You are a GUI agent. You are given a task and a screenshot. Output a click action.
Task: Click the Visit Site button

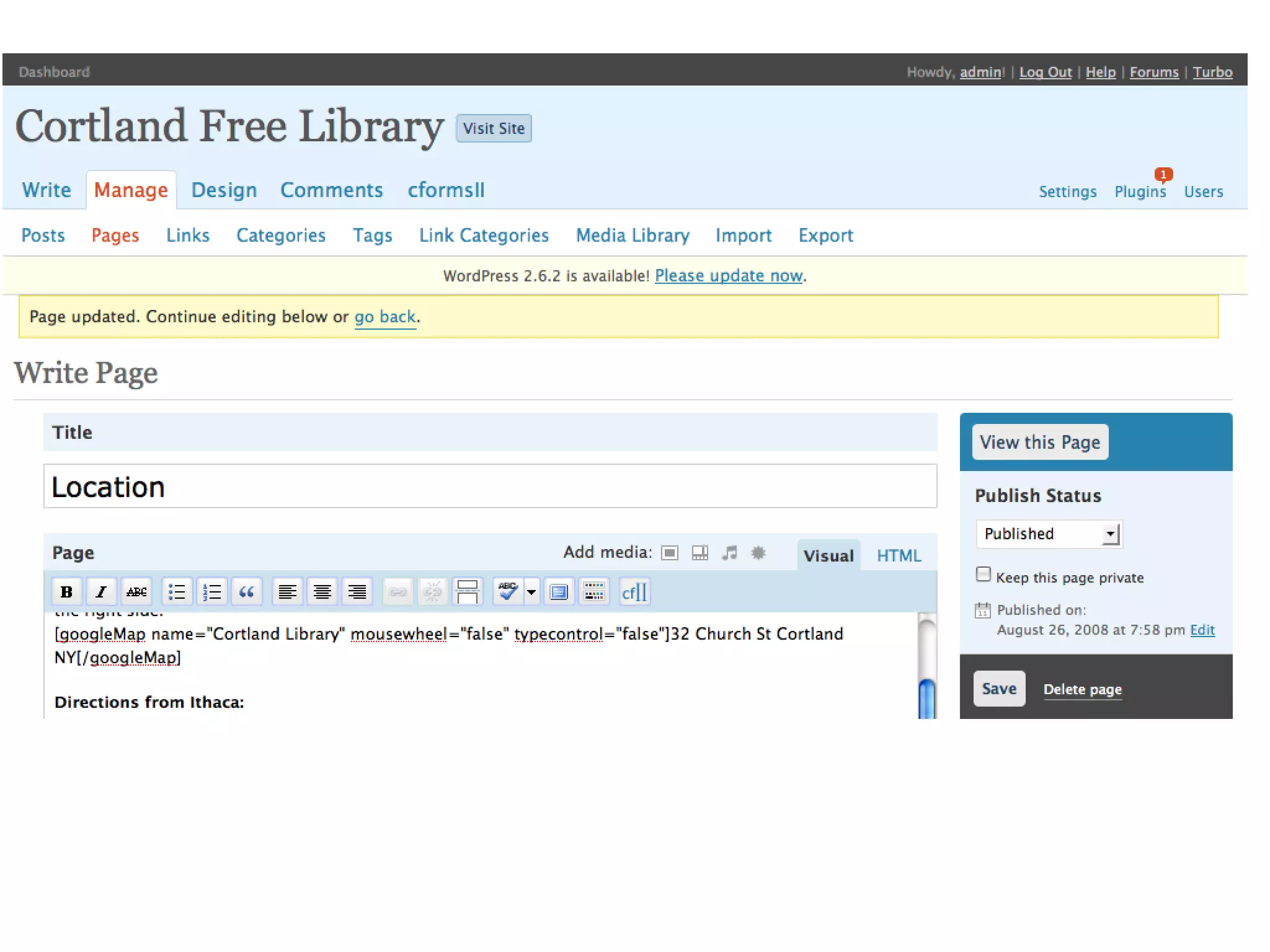tap(494, 128)
